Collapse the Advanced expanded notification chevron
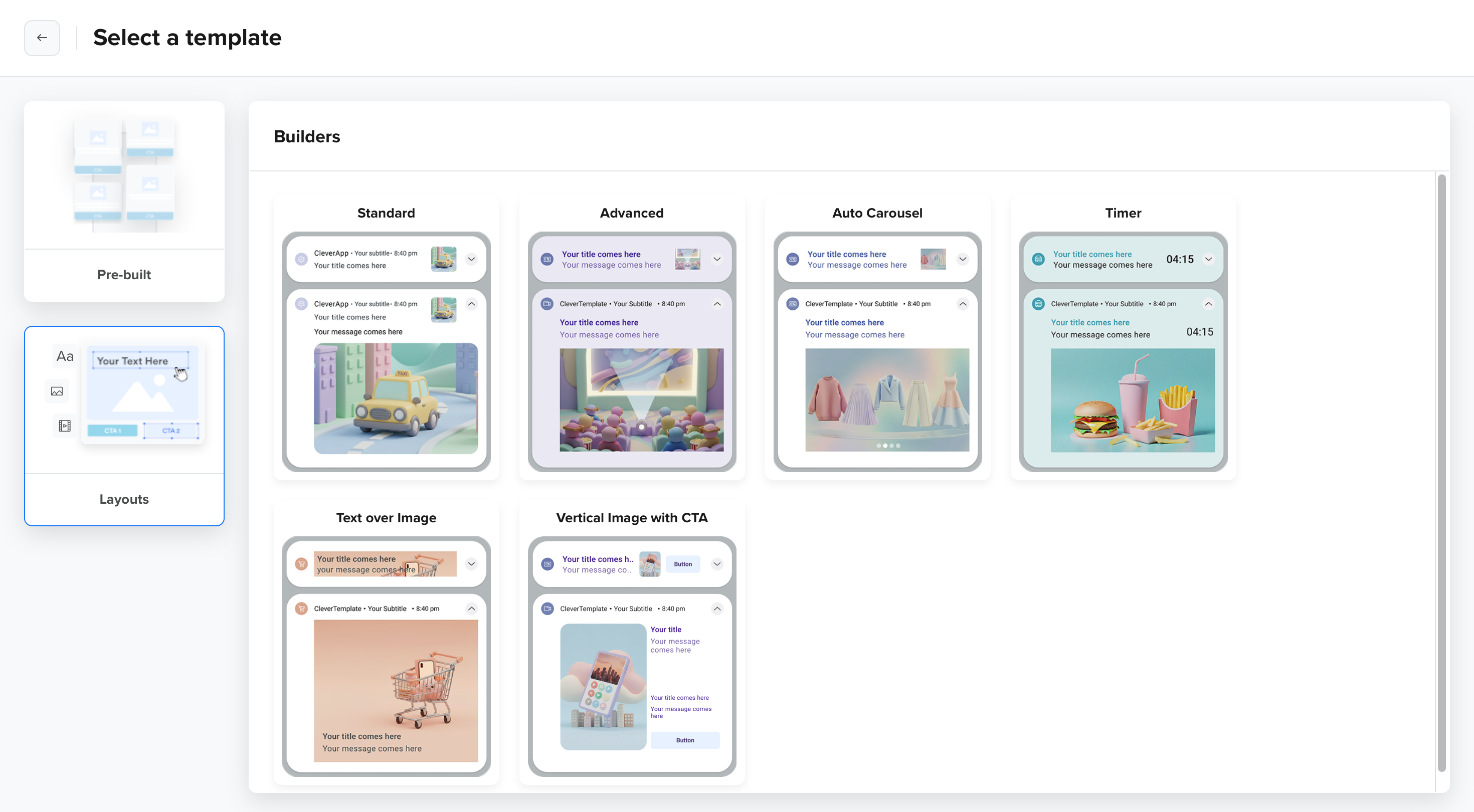This screenshot has height=812, width=1474. tap(717, 304)
